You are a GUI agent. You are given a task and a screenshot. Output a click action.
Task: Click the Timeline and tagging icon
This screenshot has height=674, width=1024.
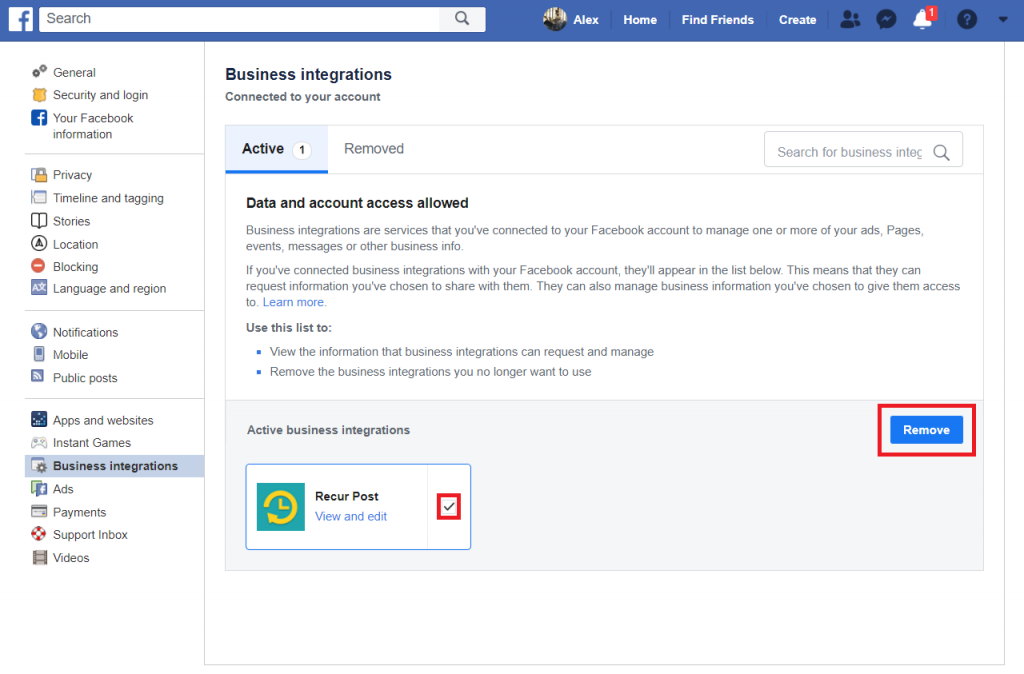(x=39, y=197)
